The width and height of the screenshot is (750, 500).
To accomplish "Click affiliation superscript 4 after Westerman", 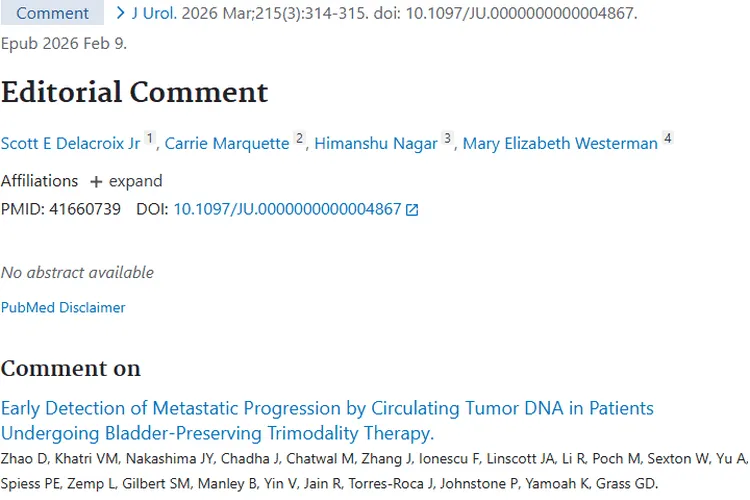I will (x=667, y=139).
